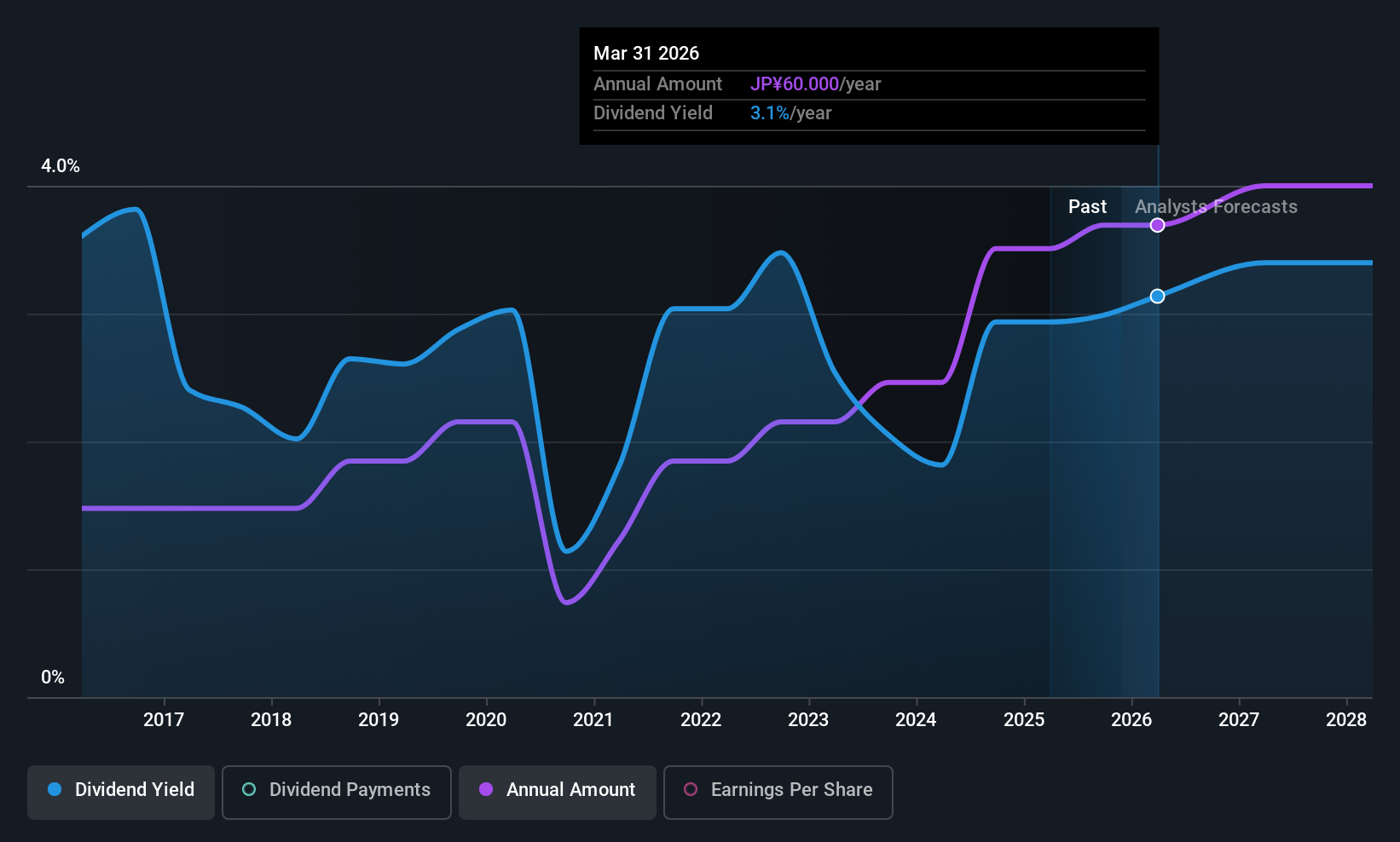Toggle the Dividend Yield series visibility
Viewport: 1400px width, 842px height.
tap(120, 792)
